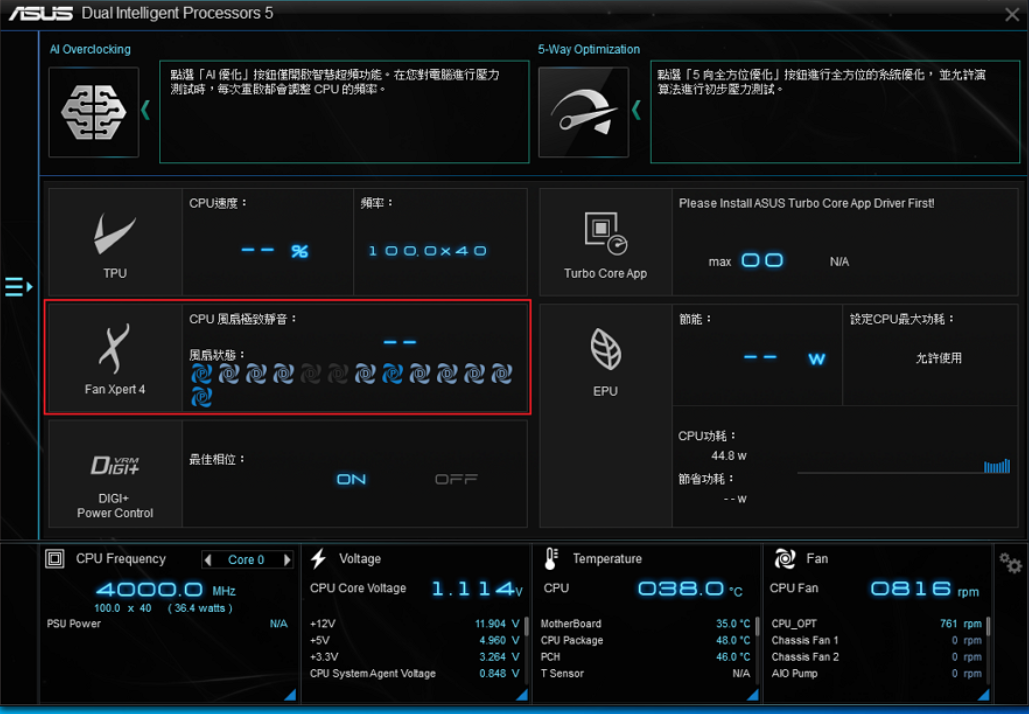Image resolution: width=1029 pixels, height=714 pixels.
Task: Click the Voltage list scrollbar
Action: 526,627
